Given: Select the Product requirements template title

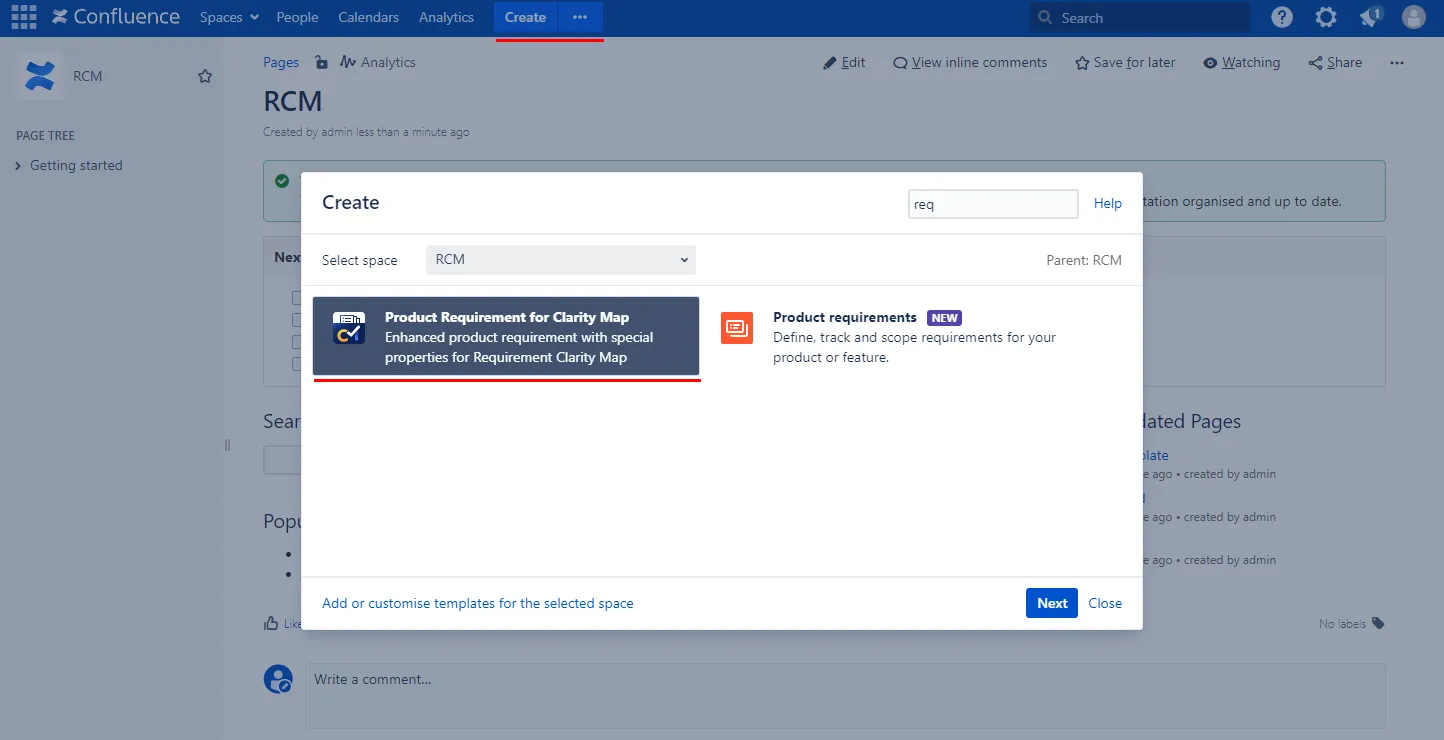Looking at the screenshot, I should [x=845, y=317].
